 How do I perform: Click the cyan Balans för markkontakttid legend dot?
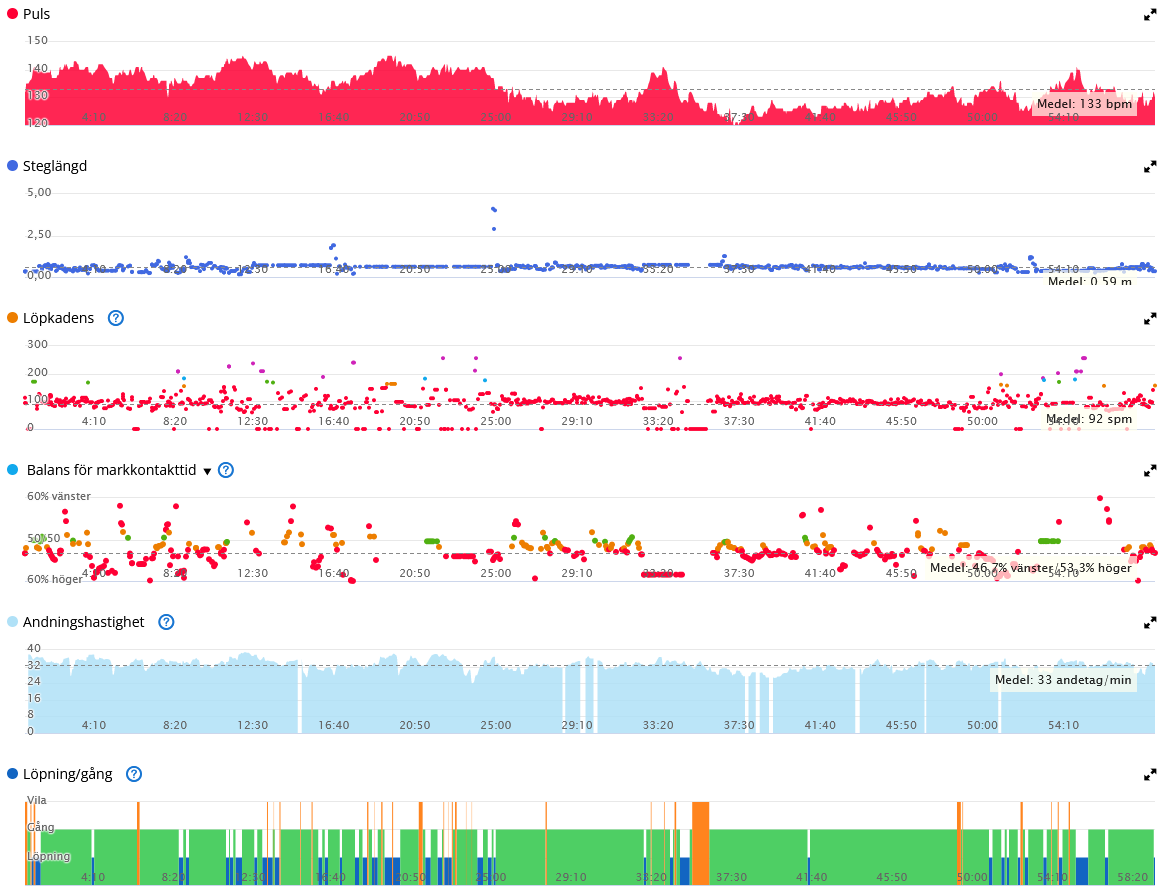tap(12, 470)
